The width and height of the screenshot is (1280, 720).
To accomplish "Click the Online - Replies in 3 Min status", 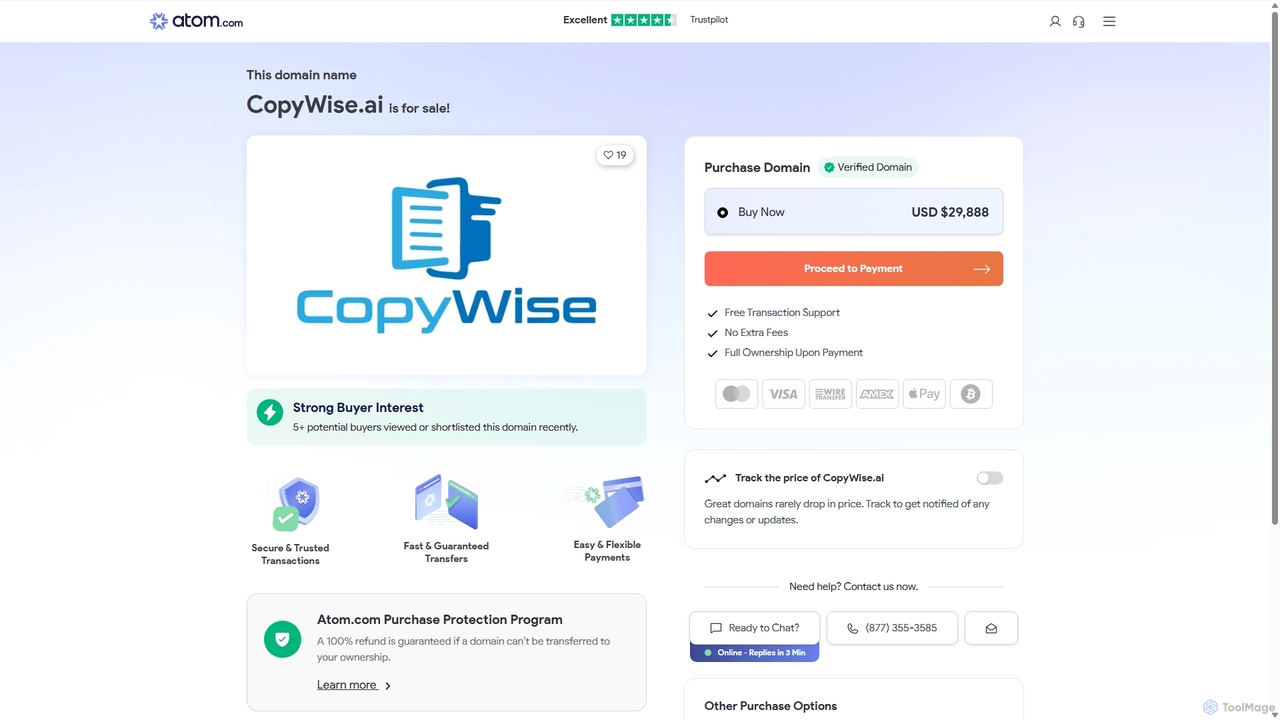I will click(x=754, y=653).
